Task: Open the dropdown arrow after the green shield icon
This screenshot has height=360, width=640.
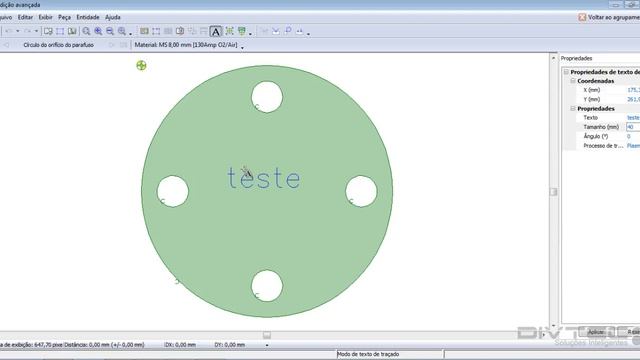Action: (x=250, y=34)
